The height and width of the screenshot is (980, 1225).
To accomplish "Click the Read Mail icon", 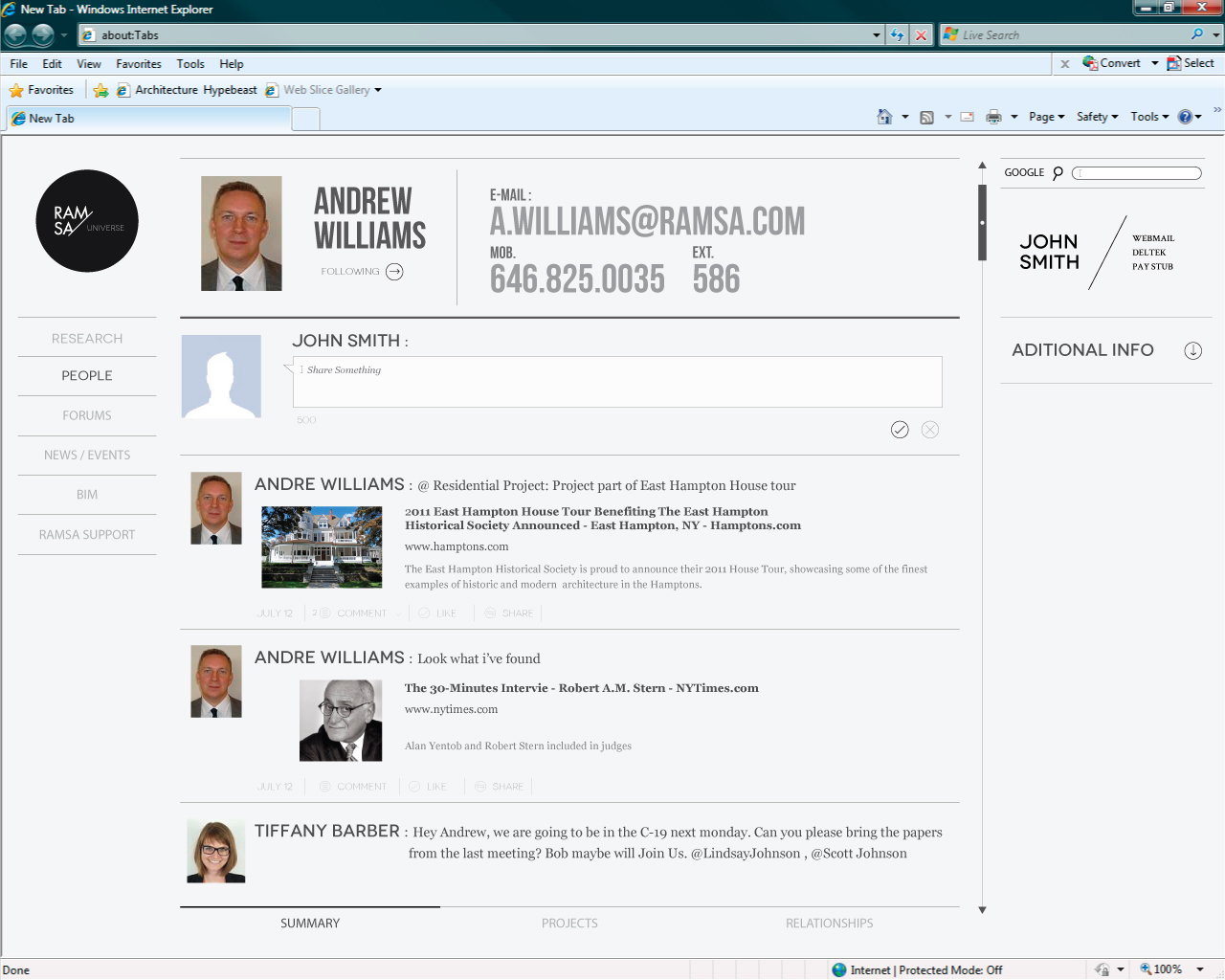I will (x=968, y=117).
